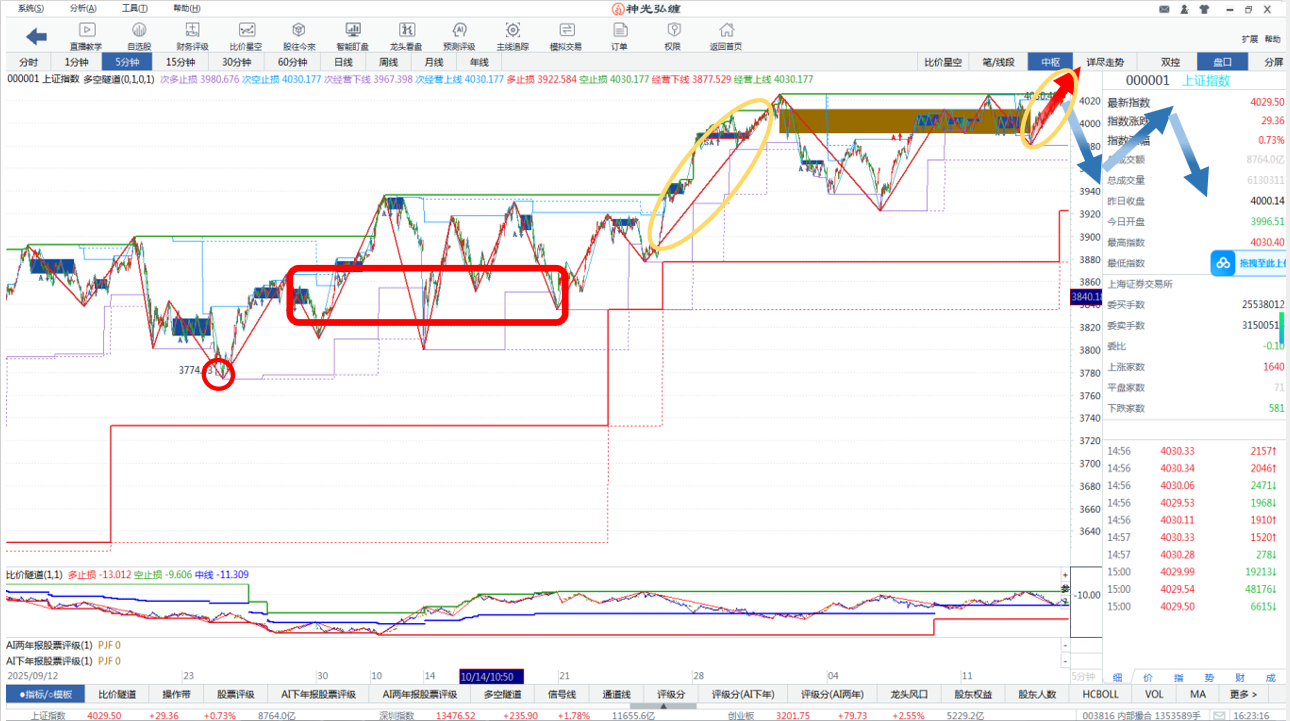Toggle the 中枢 overlay button
The height and width of the screenshot is (721, 1290).
point(1049,62)
